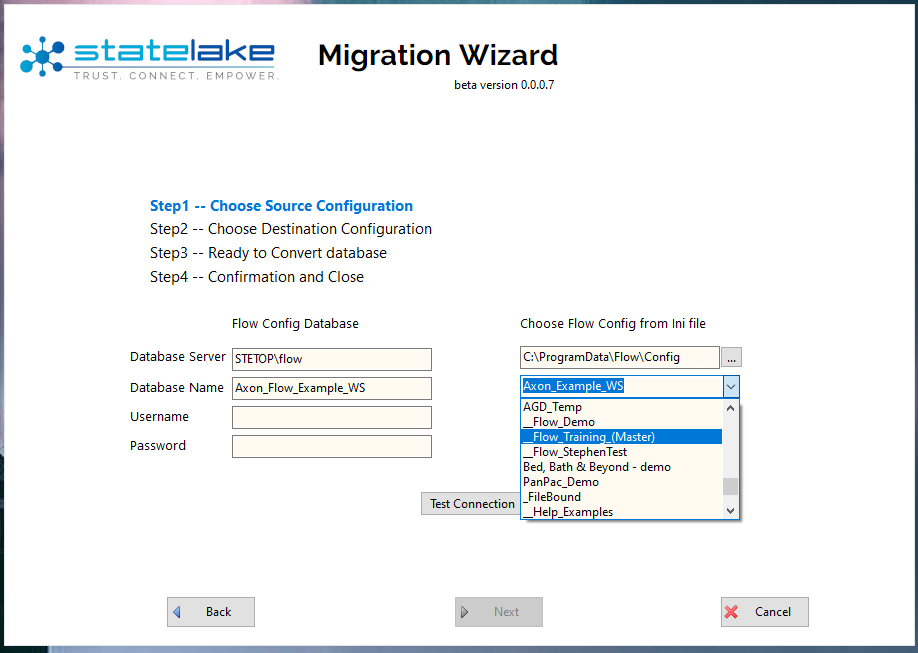Viewport: 918px width, 653px height.
Task: Click the Axon_Example_WS combo box text
Action: click(x=573, y=386)
